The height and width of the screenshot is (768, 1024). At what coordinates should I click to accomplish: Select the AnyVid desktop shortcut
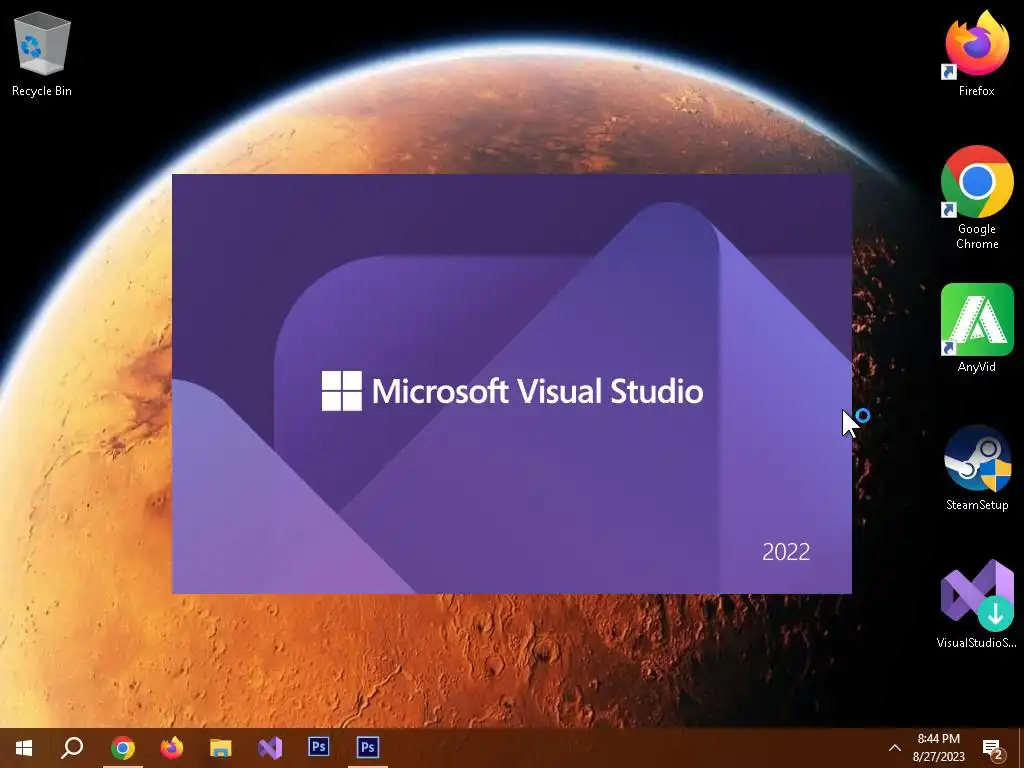[976, 328]
